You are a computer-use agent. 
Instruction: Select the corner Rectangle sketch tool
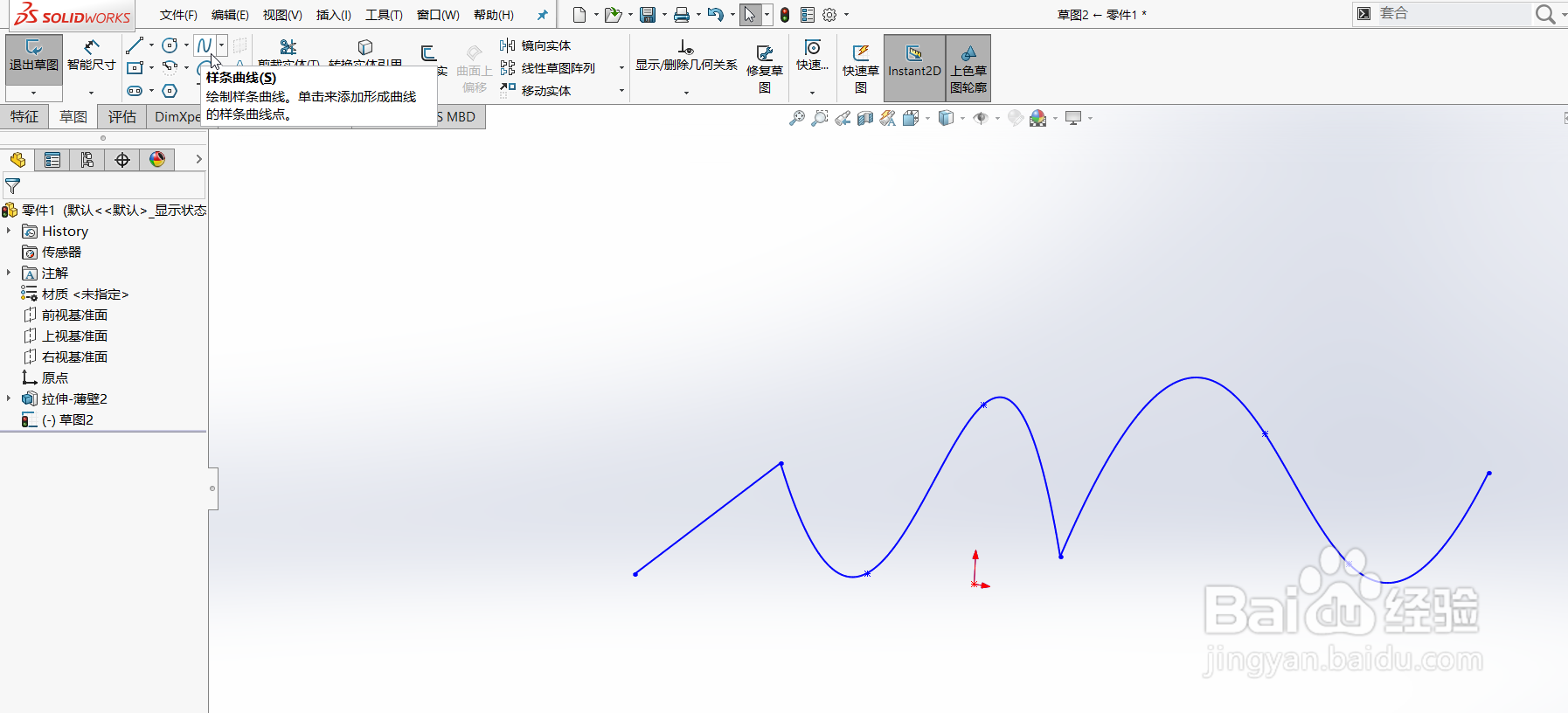coord(134,67)
